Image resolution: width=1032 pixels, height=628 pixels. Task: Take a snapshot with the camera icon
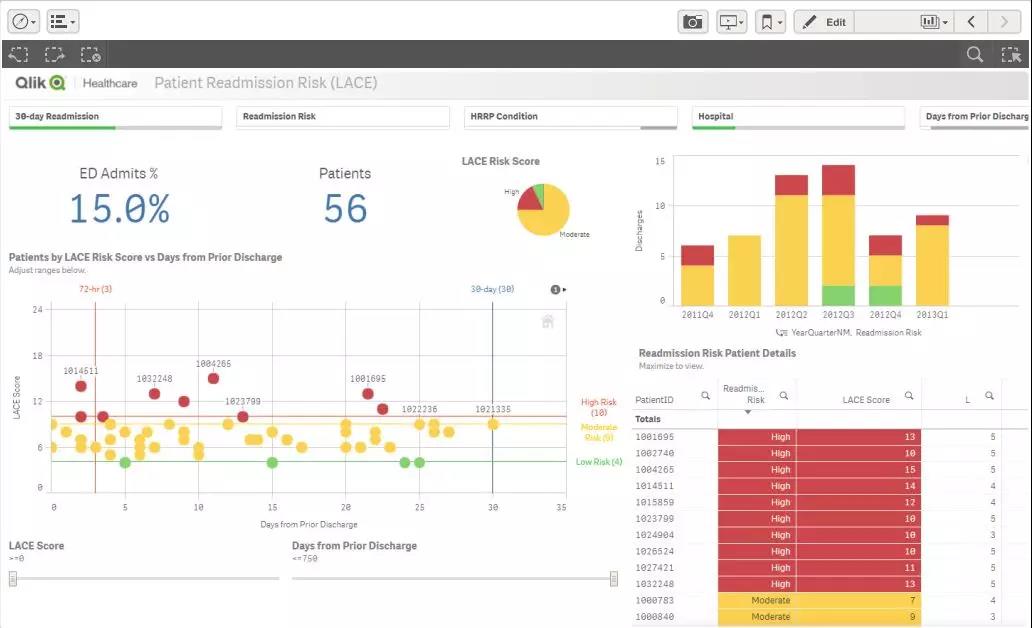692,21
